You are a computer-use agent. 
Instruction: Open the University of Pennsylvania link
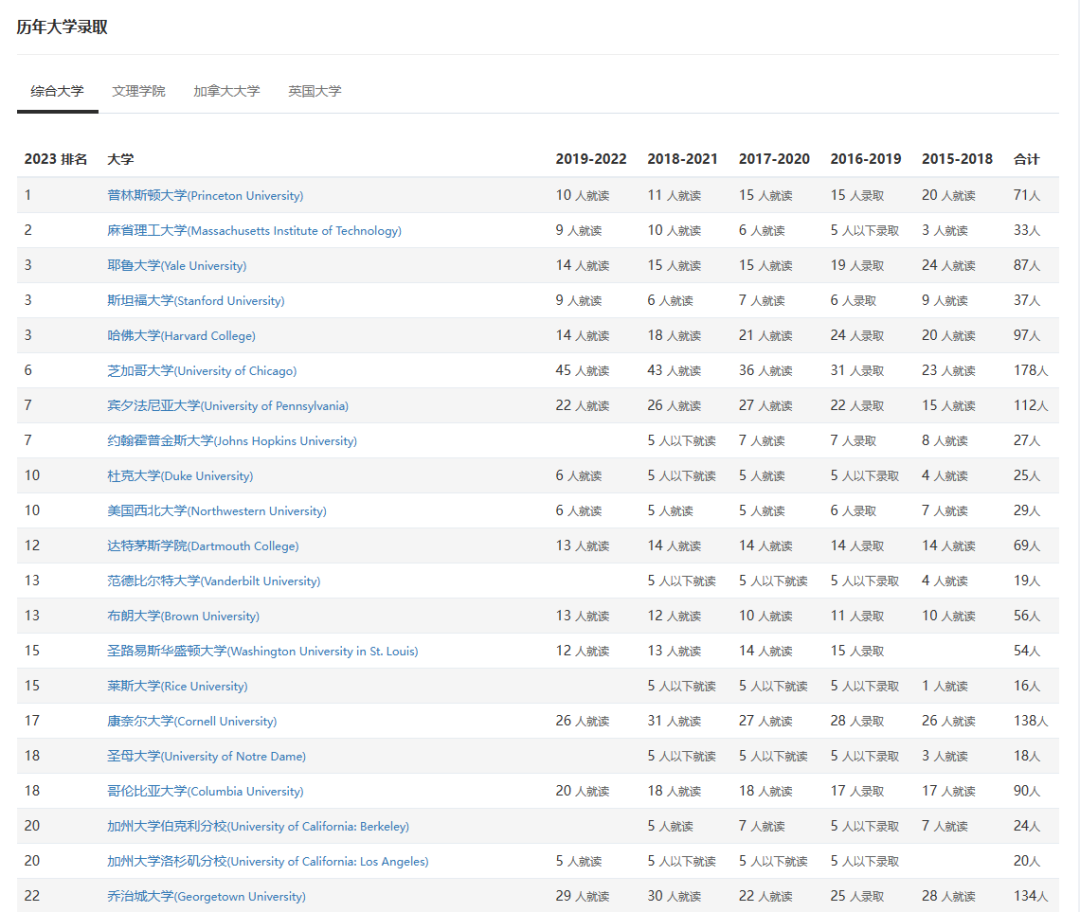(x=228, y=406)
